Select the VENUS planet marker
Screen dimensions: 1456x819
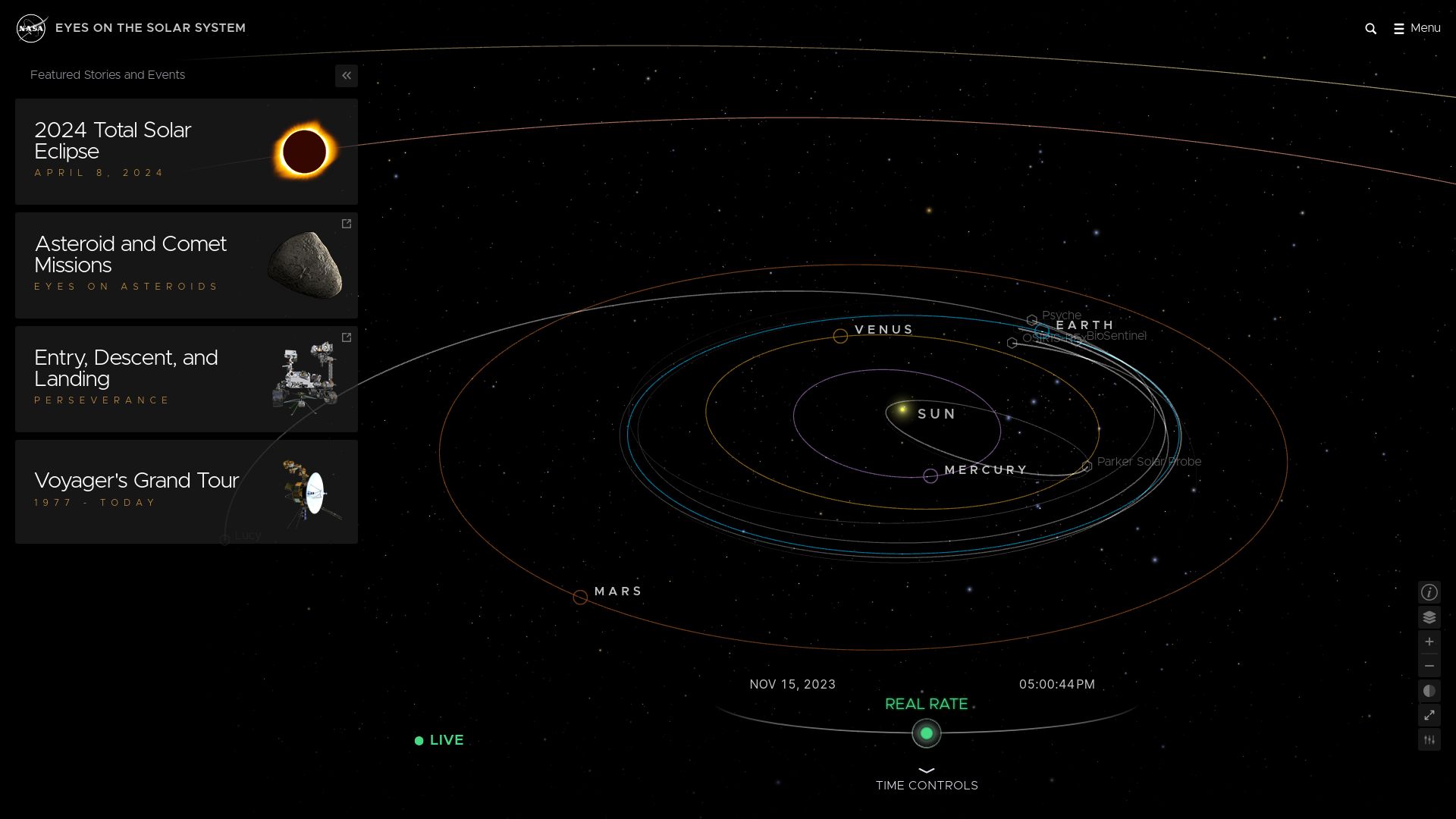click(840, 336)
